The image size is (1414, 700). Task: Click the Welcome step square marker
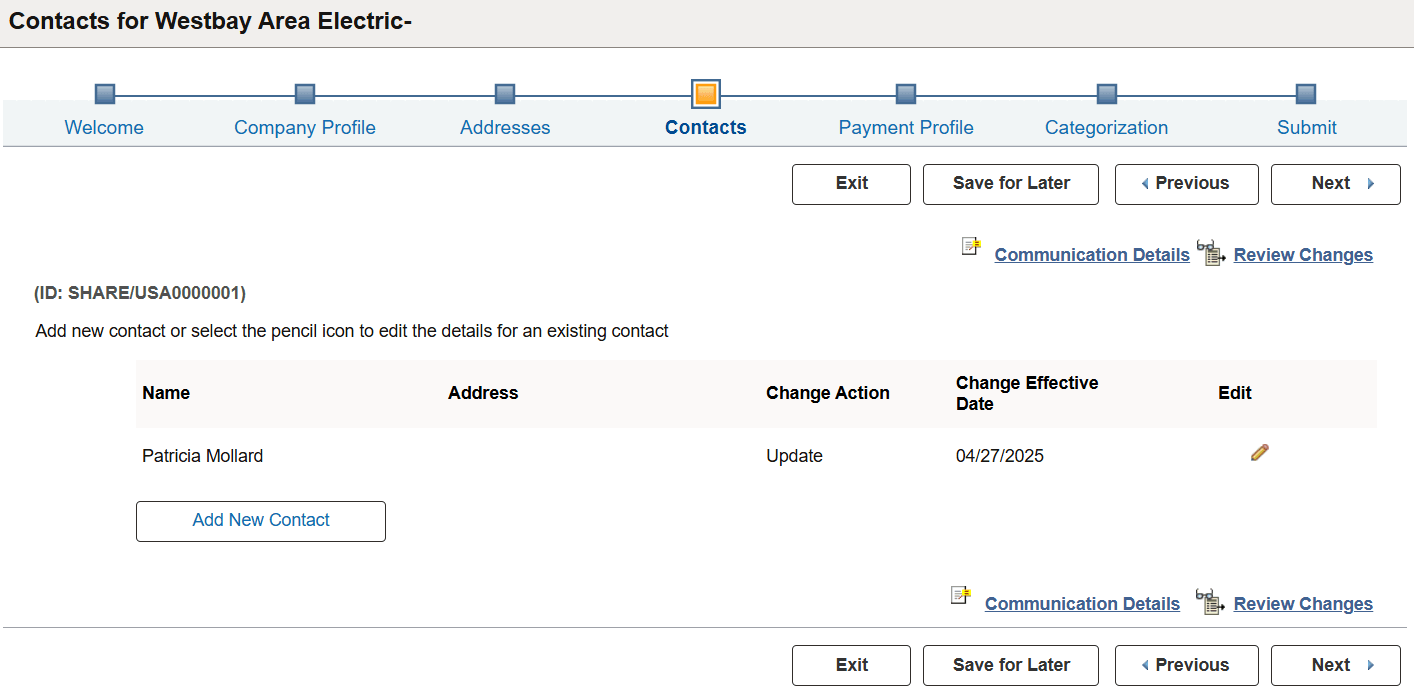pos(104,92)
